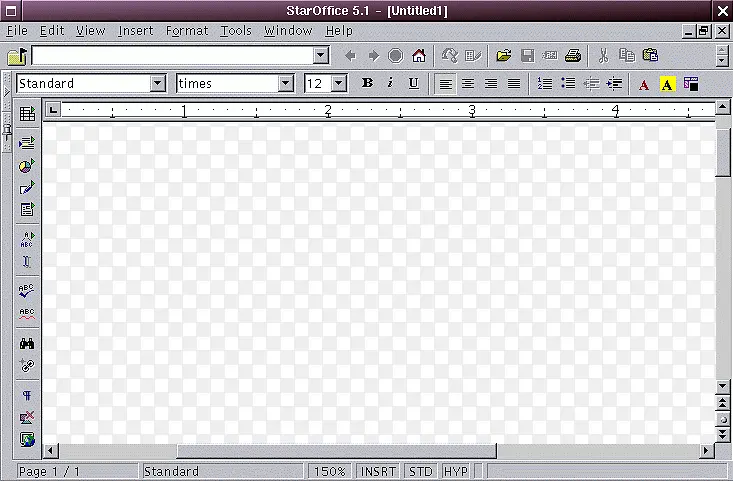733x481 pixels.
Task: Toggle Nonprinting Characters paragraph mark icon
Action: coord(27,395)
